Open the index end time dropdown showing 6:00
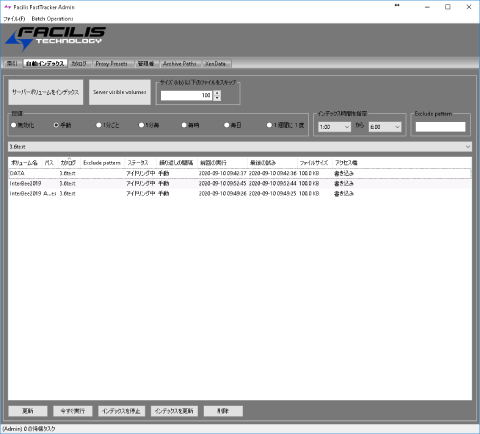The height and width of the screenshot is (434, 480). tap(385, 127)
